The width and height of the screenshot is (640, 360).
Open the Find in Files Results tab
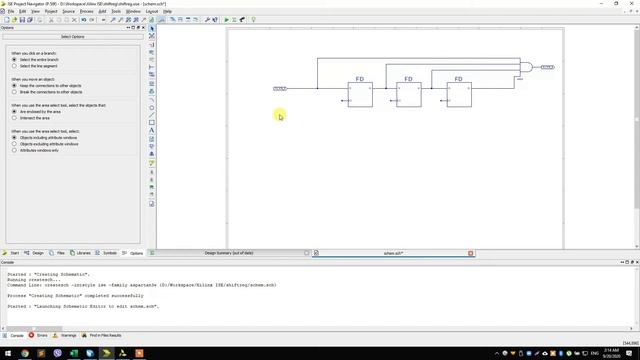coord(101,336)
